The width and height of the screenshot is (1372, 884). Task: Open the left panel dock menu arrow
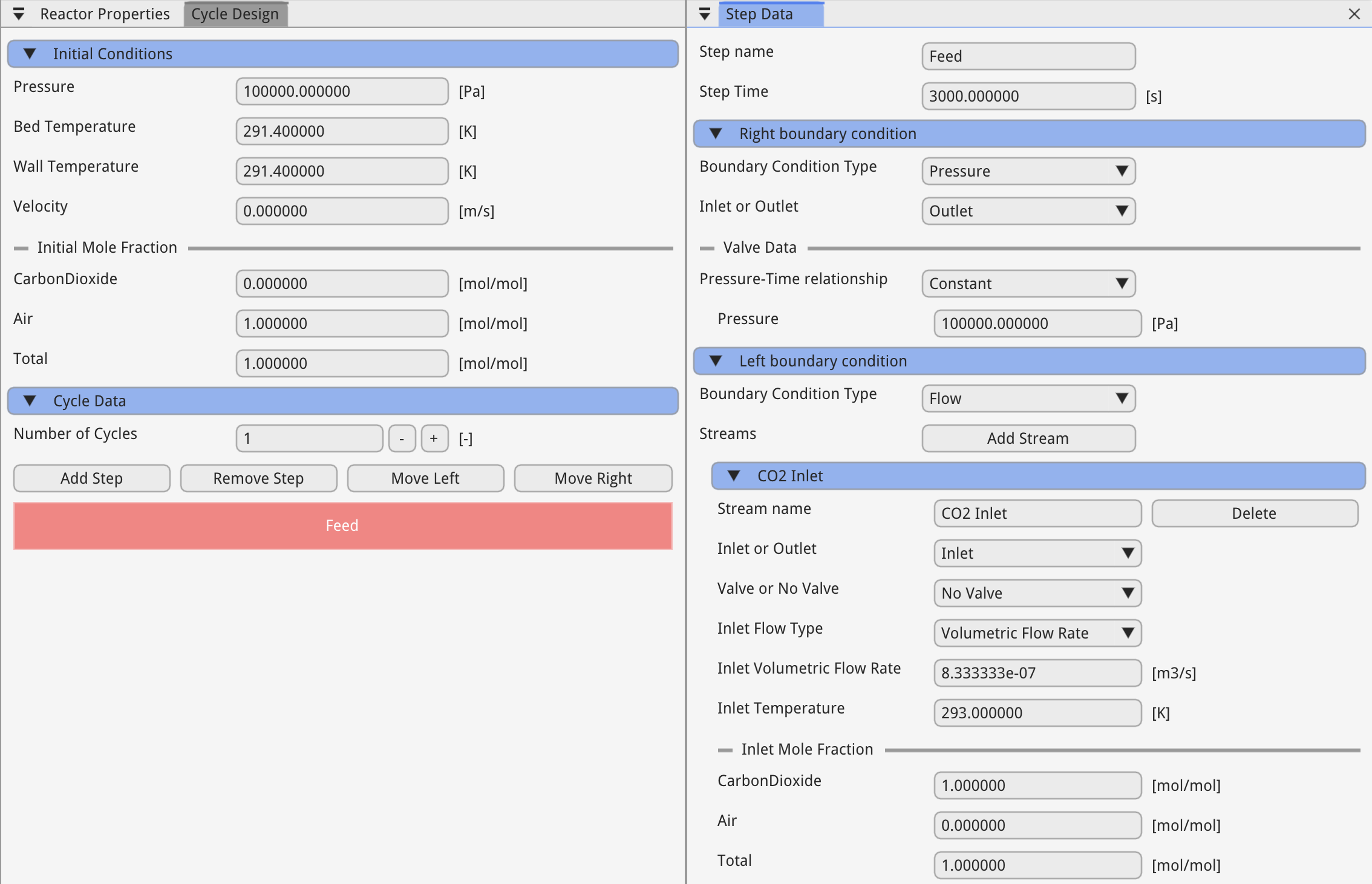(19, 14)
